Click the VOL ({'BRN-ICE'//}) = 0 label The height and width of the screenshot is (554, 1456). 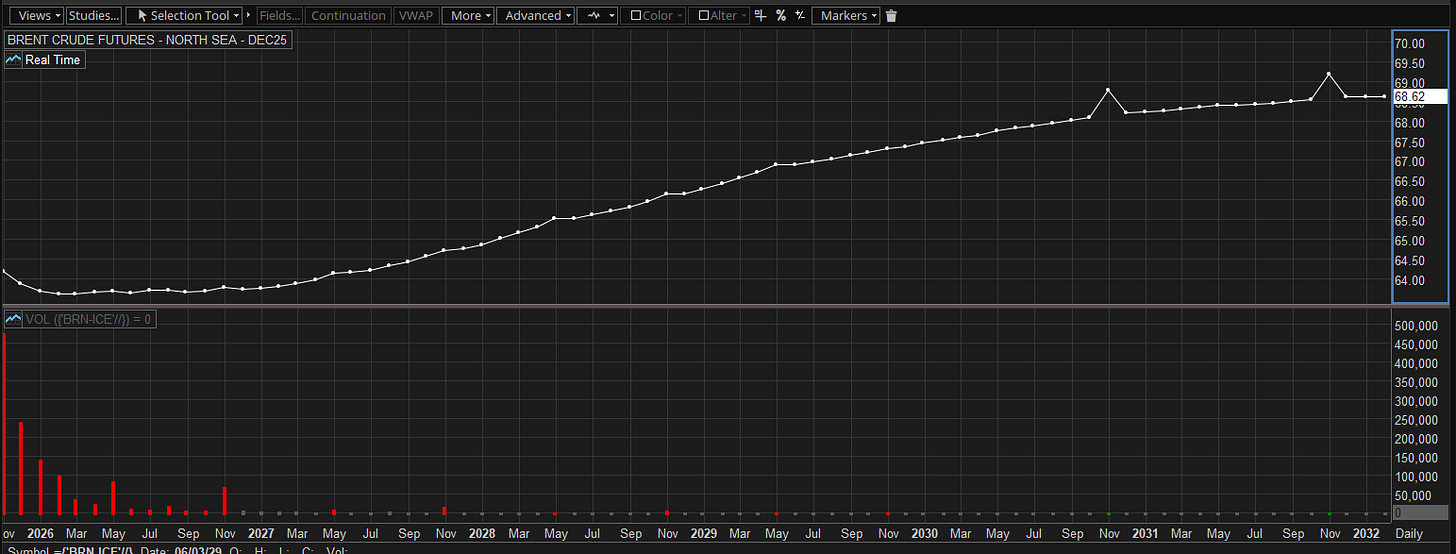coord(88,319)
